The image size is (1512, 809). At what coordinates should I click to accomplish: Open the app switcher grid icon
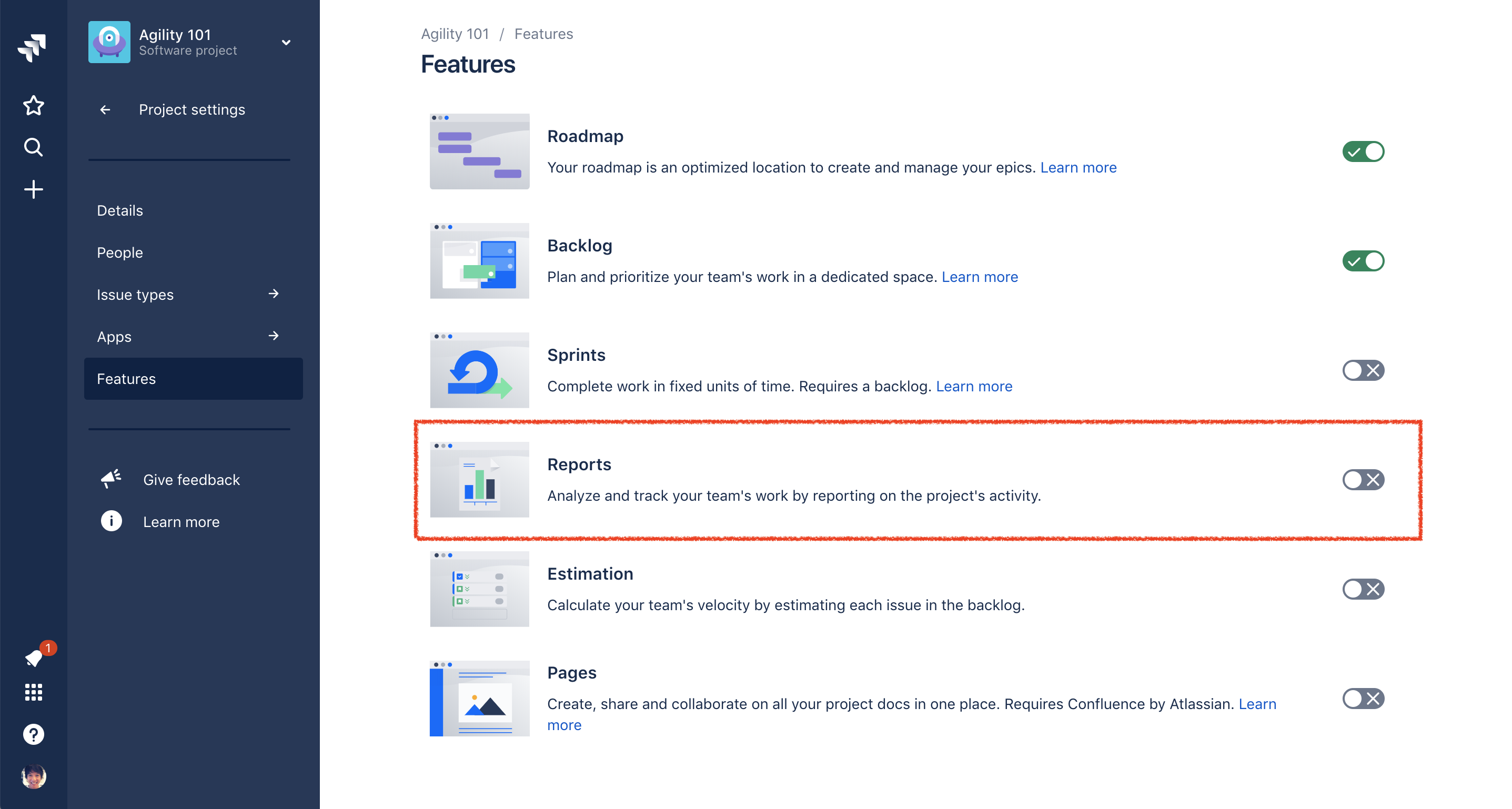(x=34, y=692)
